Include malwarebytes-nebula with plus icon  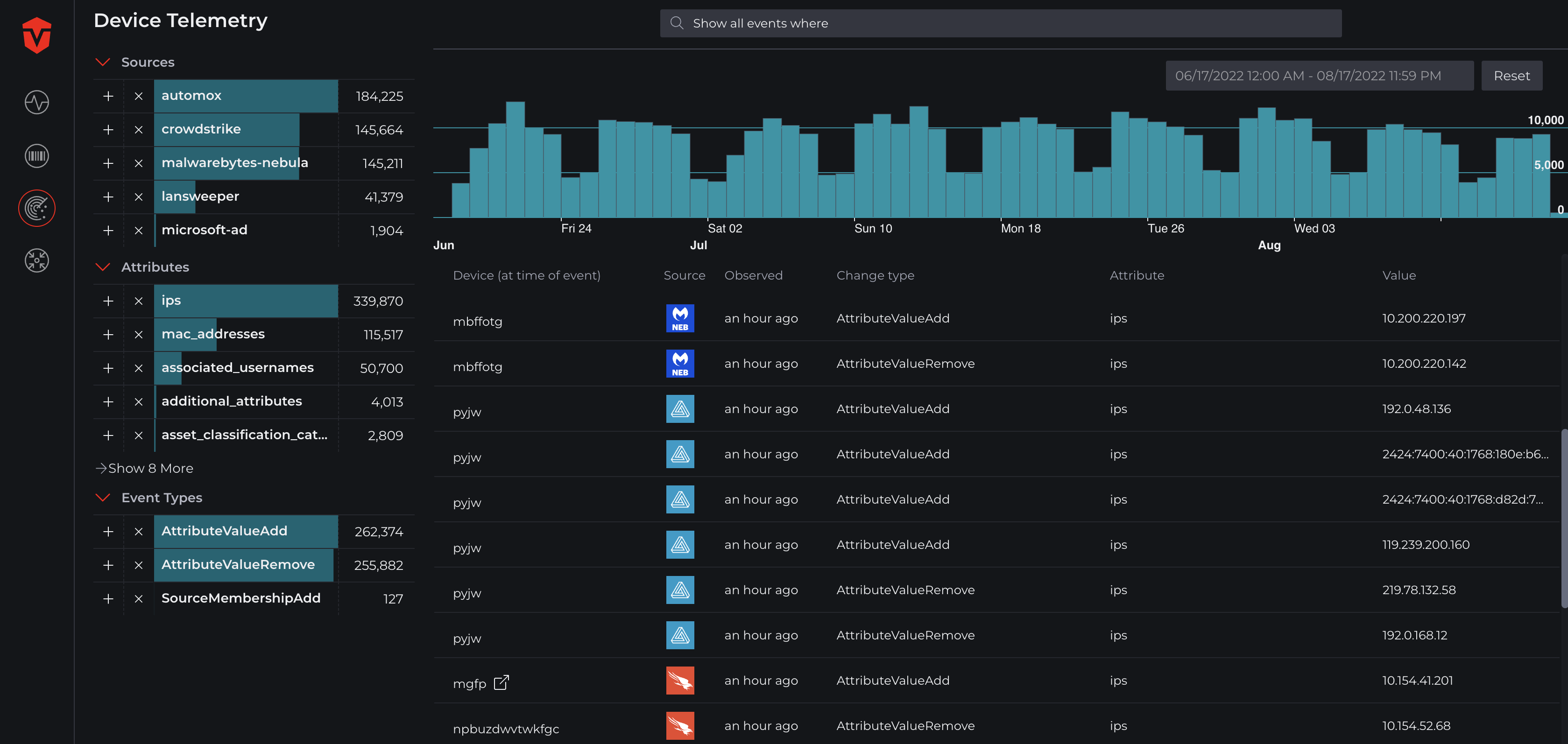[x=108, y=163]
